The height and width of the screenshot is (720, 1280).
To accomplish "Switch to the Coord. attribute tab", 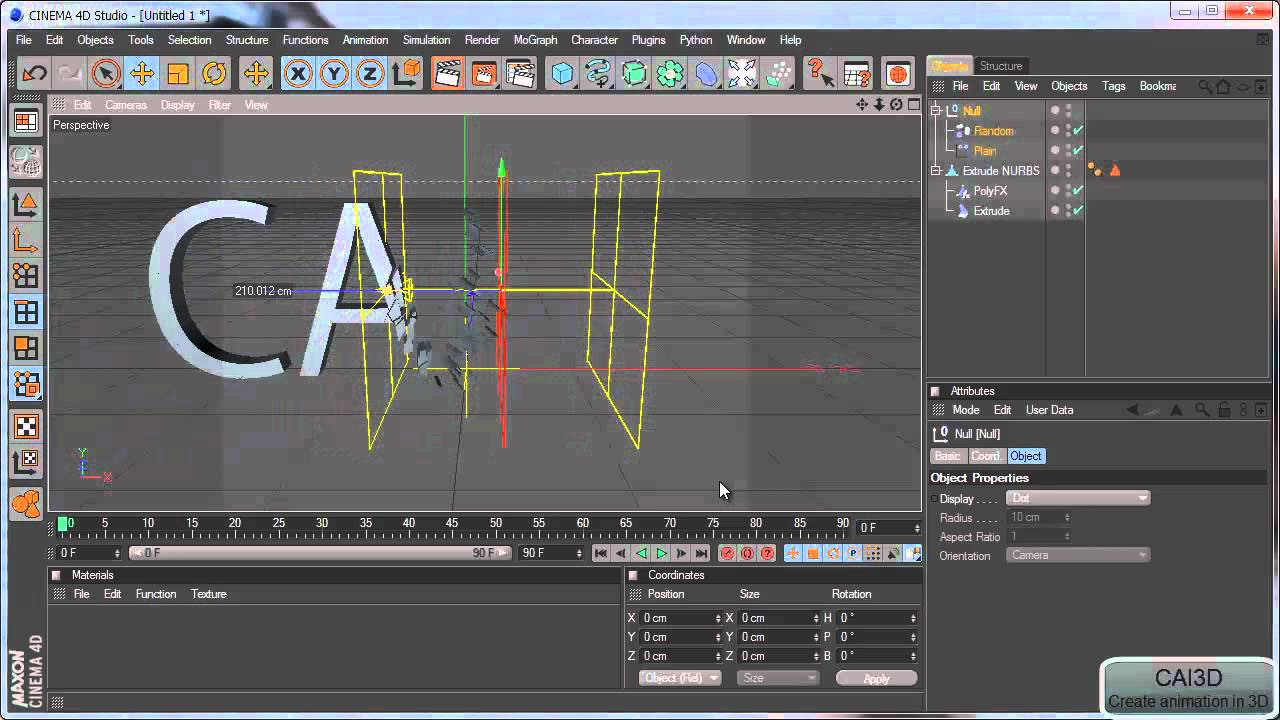I will pos(985,456).
